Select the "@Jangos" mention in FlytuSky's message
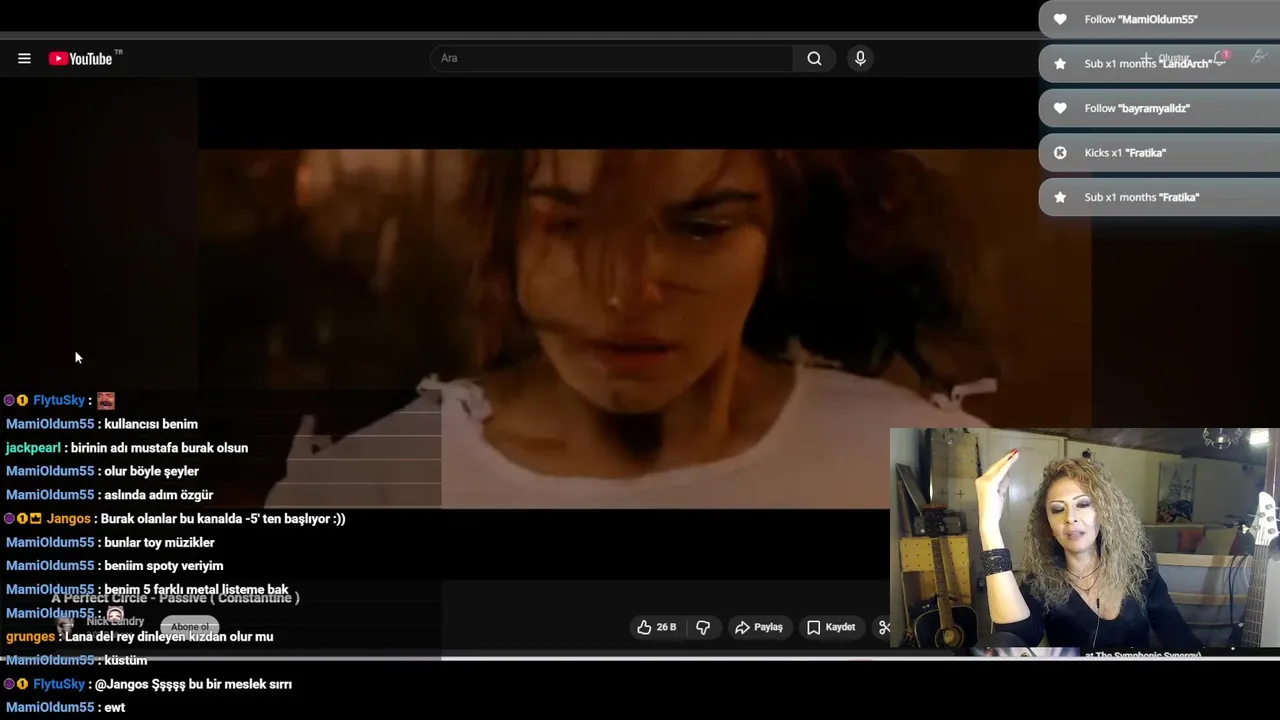Viewport: 1280px width, 720px height. click(x=120, y=685)
